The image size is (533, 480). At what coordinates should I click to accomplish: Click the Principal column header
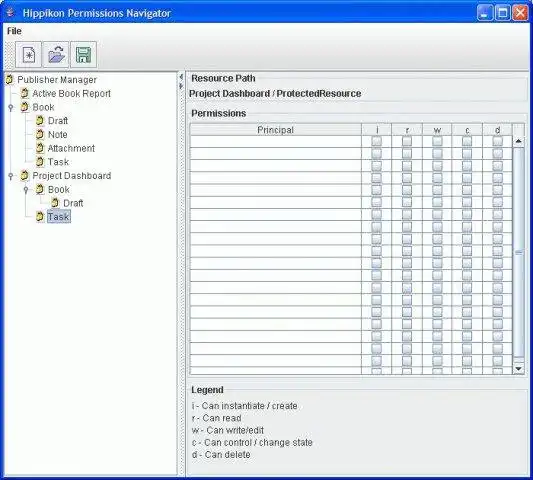(x=276, y=130)
